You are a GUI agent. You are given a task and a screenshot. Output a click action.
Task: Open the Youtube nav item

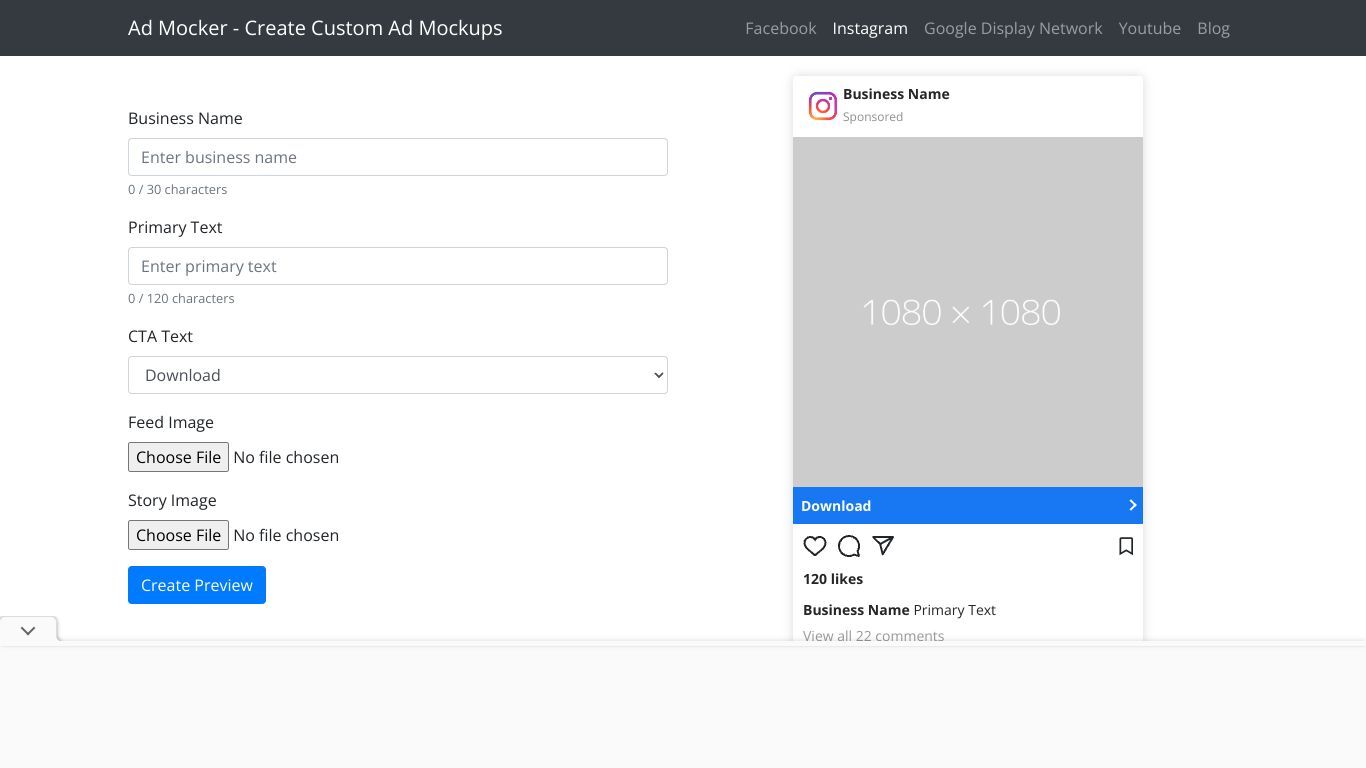(1150, 28)
